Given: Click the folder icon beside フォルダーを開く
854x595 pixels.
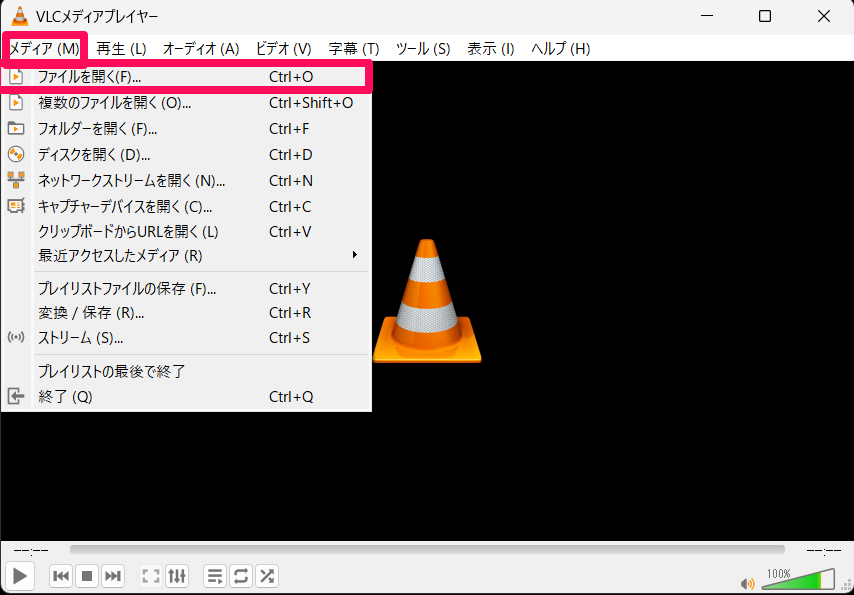Looking at the screenshot, I should [x=16, y=129].
